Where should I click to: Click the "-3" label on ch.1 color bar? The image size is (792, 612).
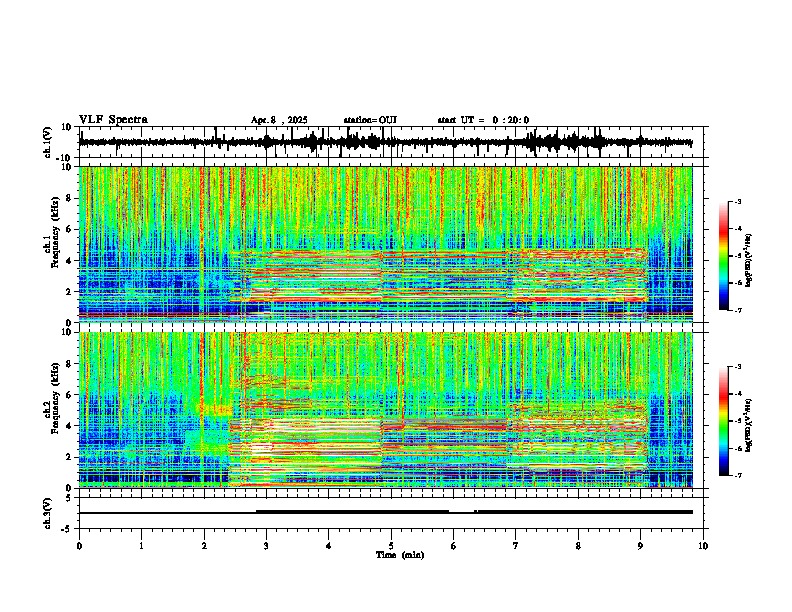(x=738, y=201)
